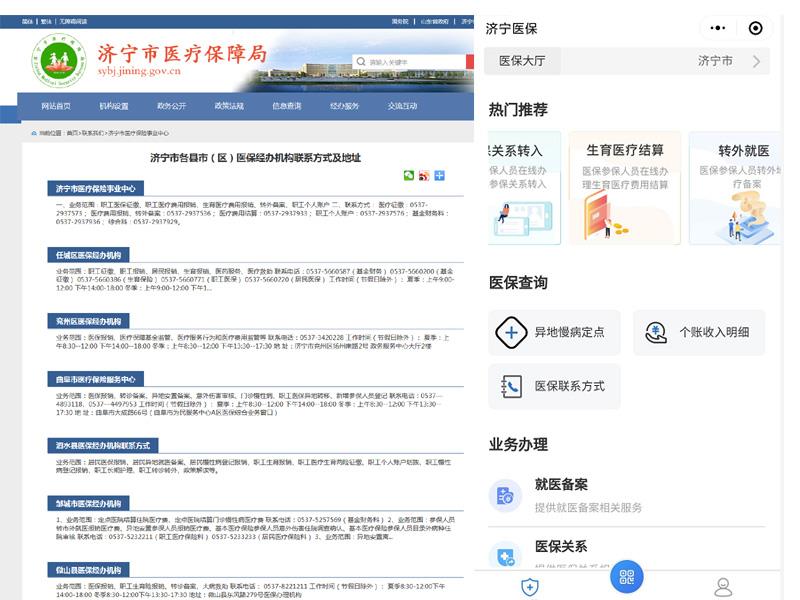Click the 曲阜市医疗保险服务中心 section header
800x600 pixels.
click(95, 379)
